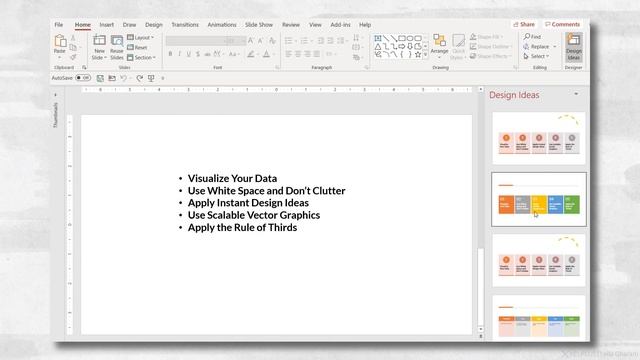Align text right
Screen dimensions: 640x360
coord(307,54)
